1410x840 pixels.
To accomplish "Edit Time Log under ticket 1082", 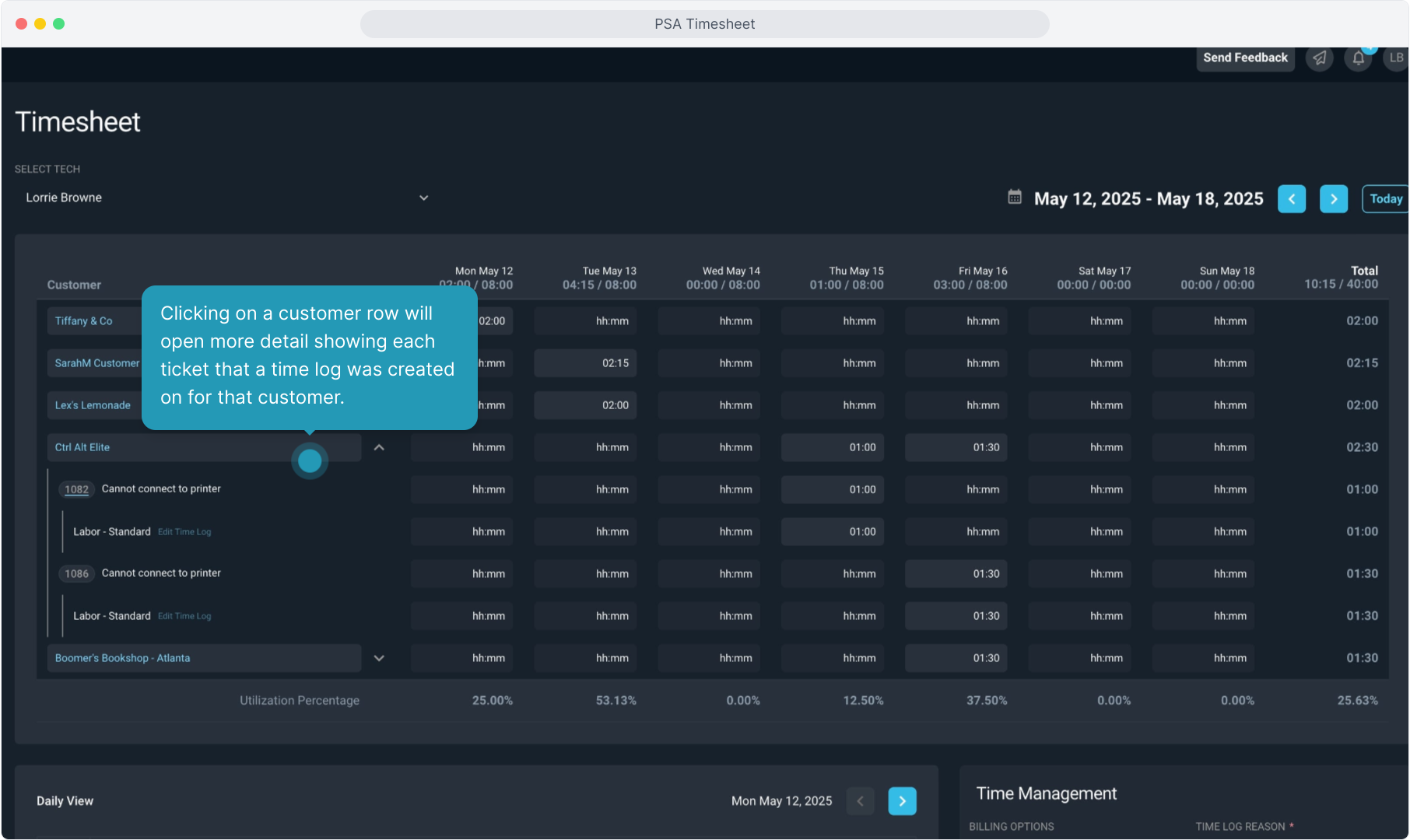I will coord(184,532).
